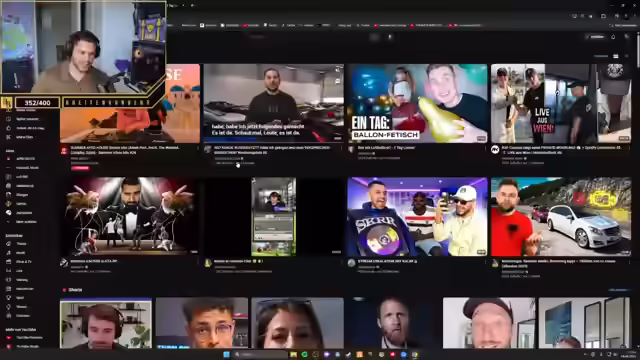
Task: Click the Erstellen create button
Action: (x=596, y=37)
